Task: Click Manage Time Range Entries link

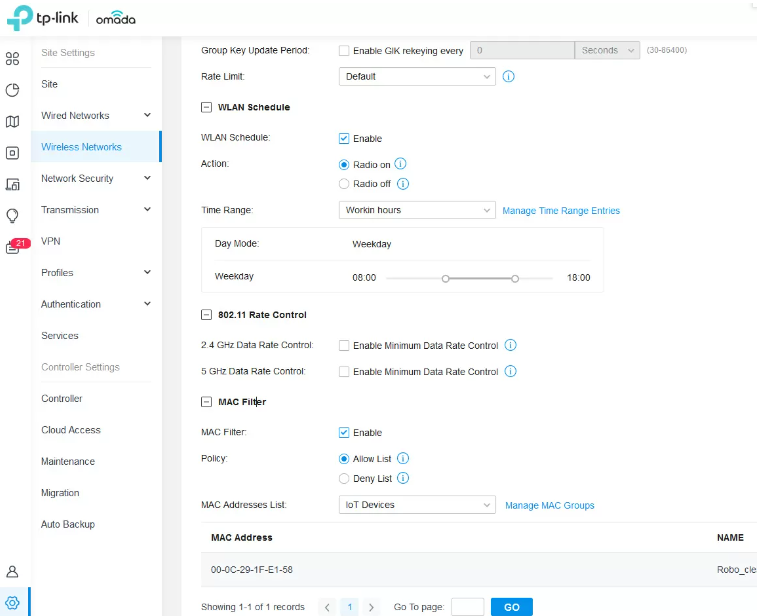Action: click(560, 211)
